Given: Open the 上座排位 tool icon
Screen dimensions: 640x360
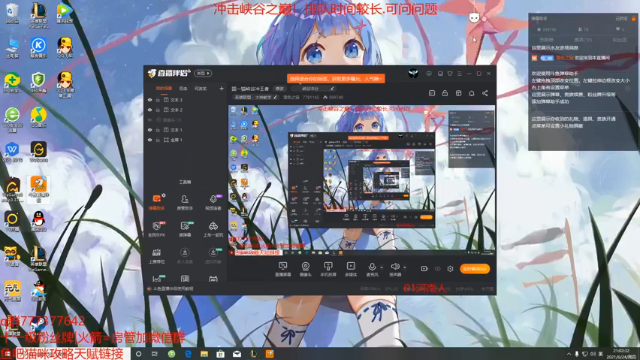Looking at the screenshot, I should tap(157, 256).
